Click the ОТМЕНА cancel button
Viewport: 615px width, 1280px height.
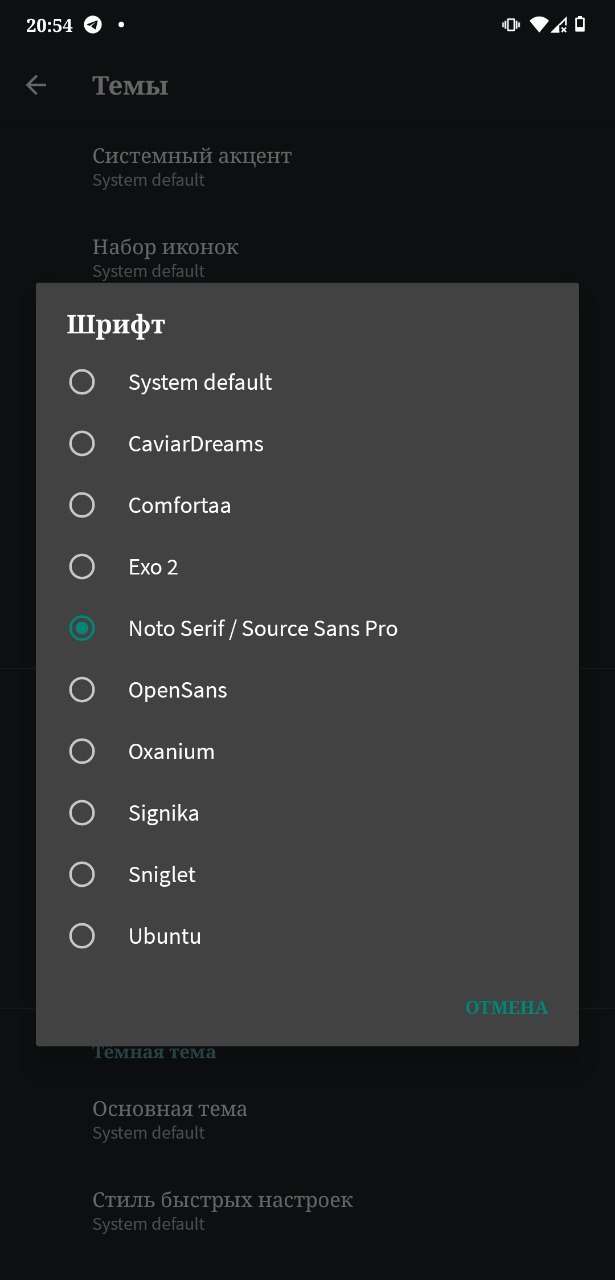[x=507, y=1008]
